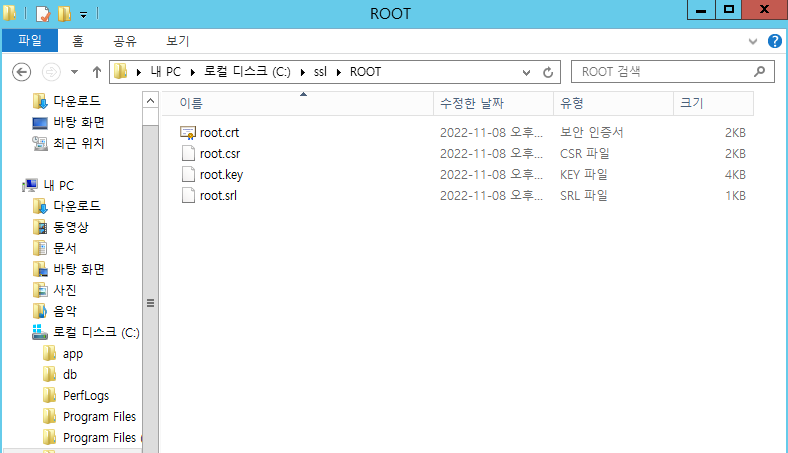Viewport: 788px width, 453px height.
Task: Select the 4KB size cell
Action: pyautogui.click(x=735, y=174)
